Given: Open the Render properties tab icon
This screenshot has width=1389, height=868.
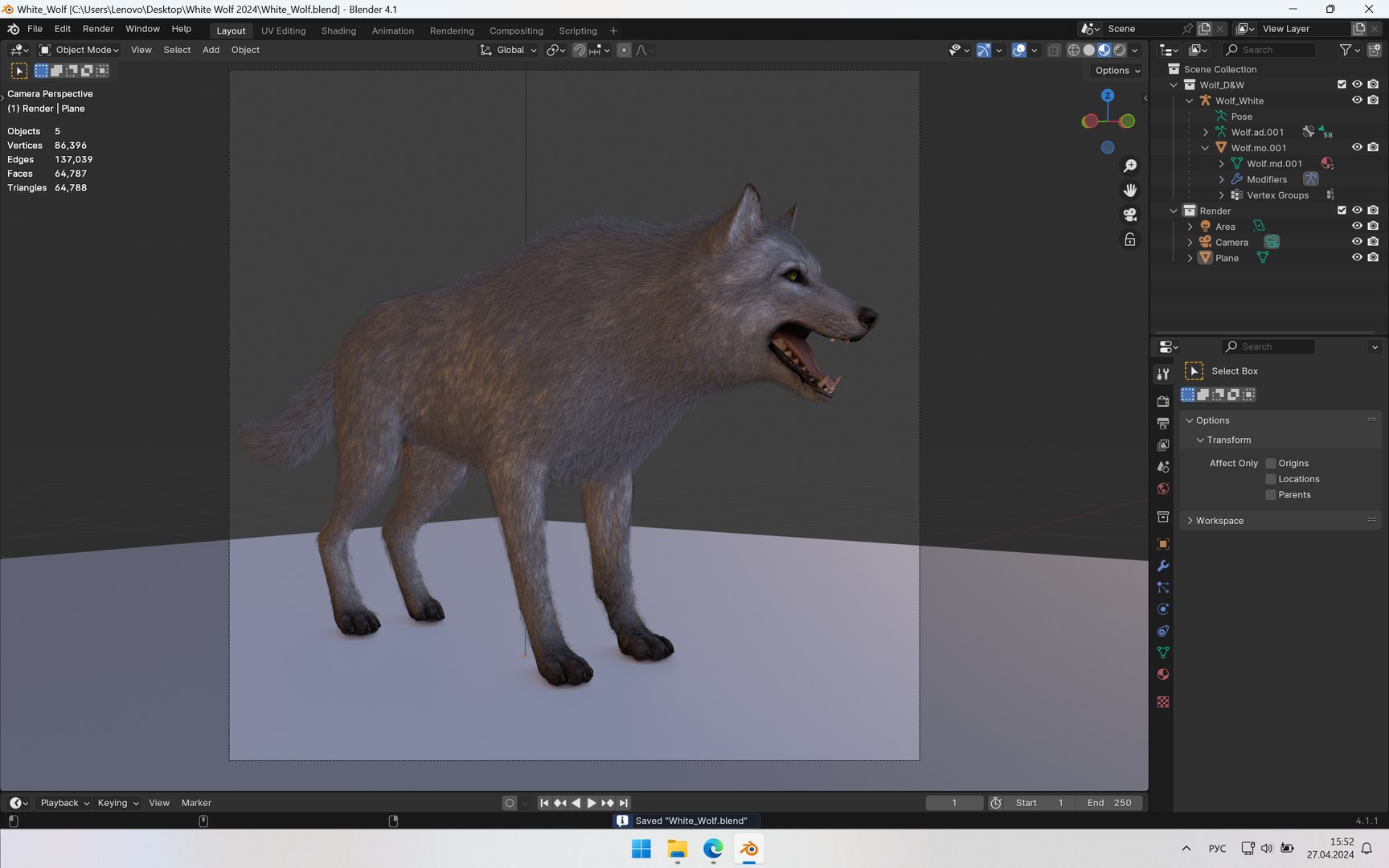Looking at the screenshot, I should [x=1163, y=401].
